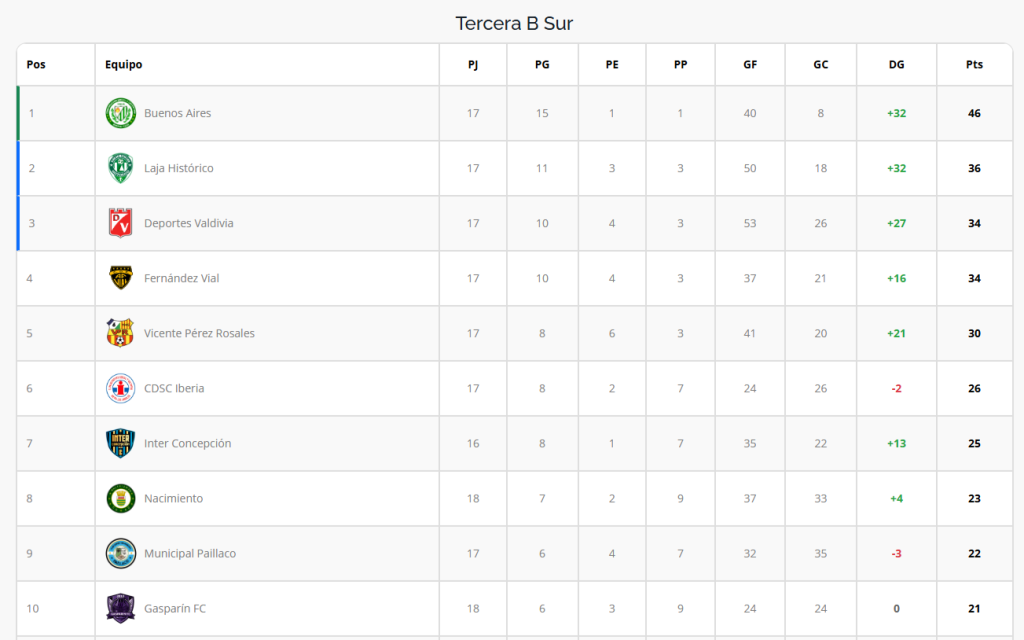This screenshot has height=640, width=1024.
Task: Click the Inter Concepción shield logo
Action: pos(121,443)
